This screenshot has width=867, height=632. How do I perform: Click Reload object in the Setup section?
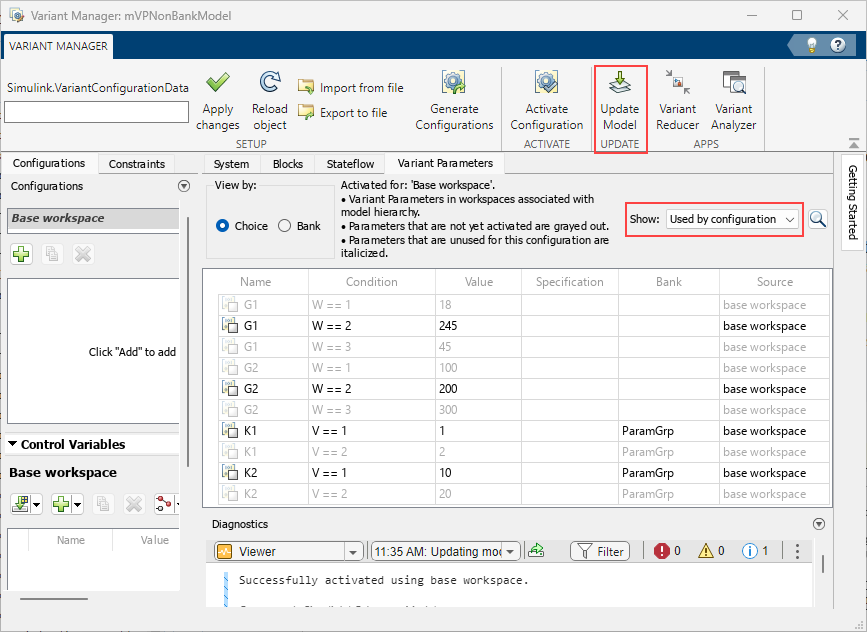click(269, 100)
